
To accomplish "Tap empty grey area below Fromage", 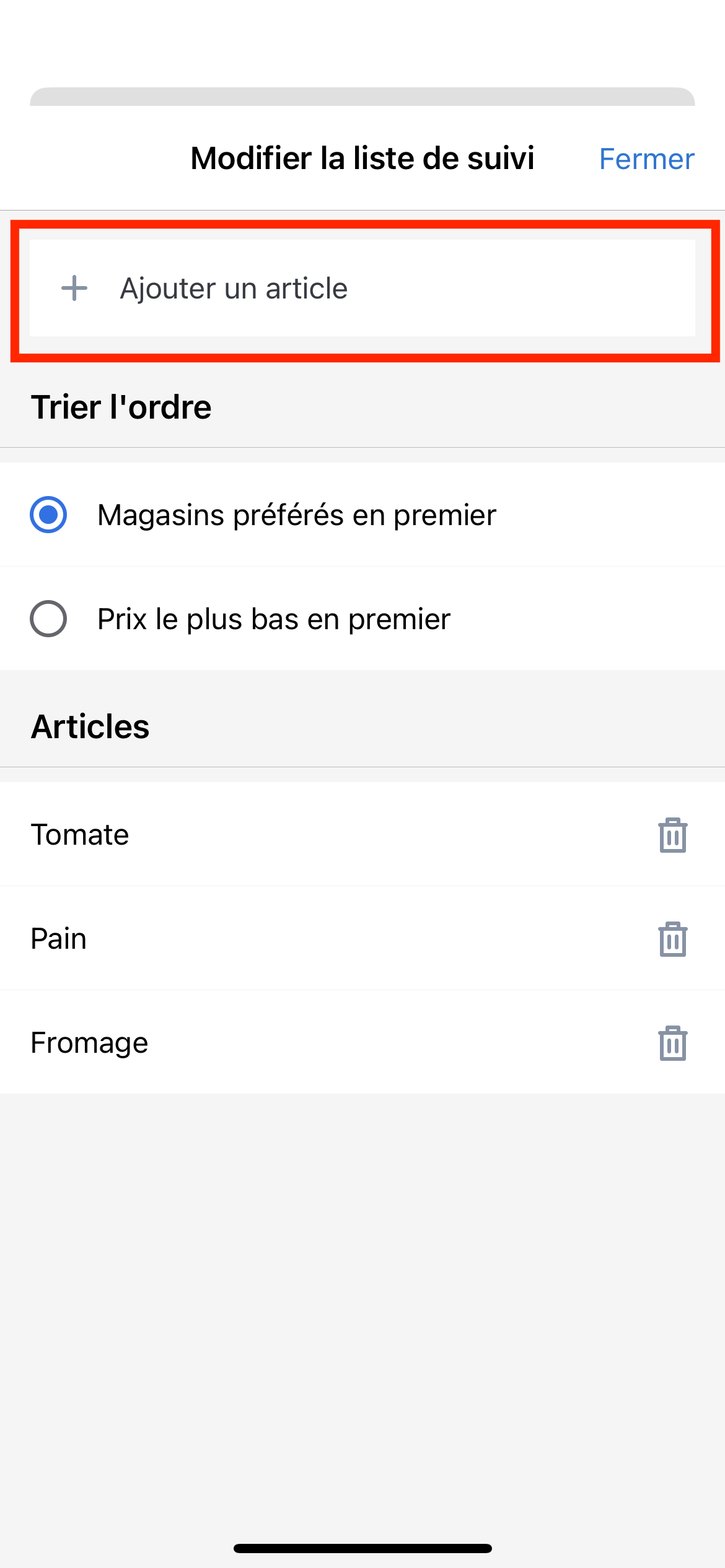I will click(362, 1300).
